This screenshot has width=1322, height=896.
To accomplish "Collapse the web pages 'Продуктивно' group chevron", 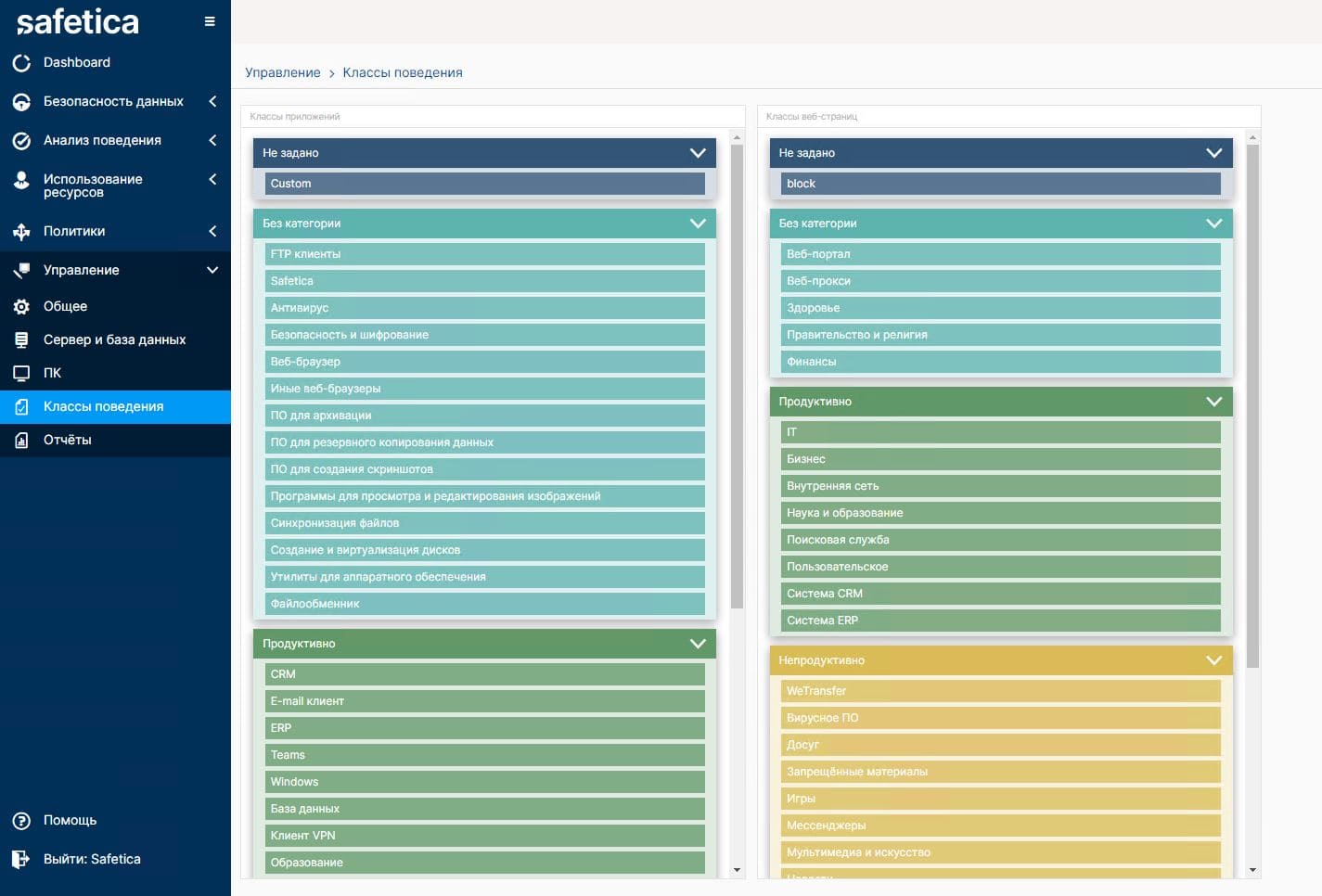I will point(1213,402).
